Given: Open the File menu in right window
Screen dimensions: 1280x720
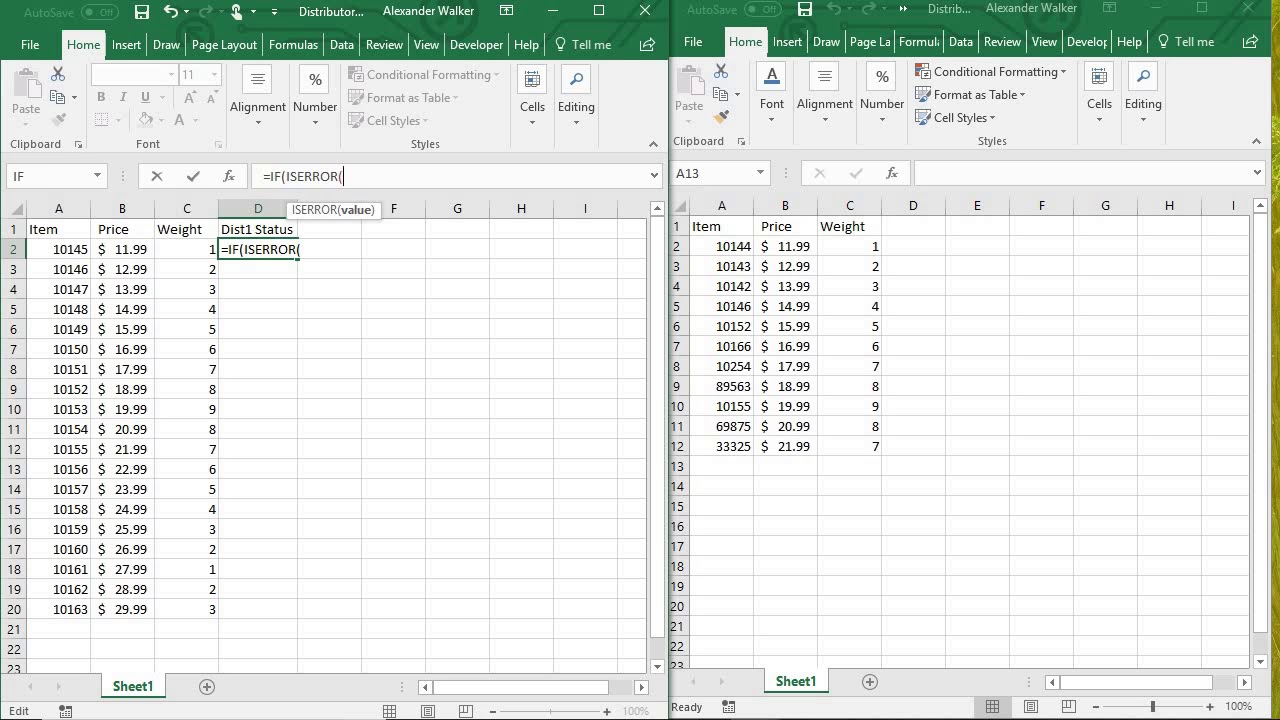Looking at the screenshot, I should 693,41.
